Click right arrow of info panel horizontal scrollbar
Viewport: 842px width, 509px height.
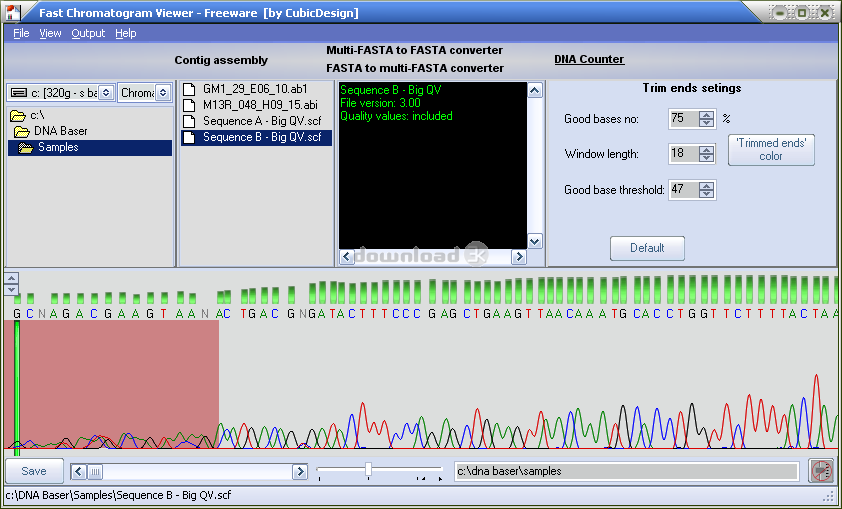519,257
